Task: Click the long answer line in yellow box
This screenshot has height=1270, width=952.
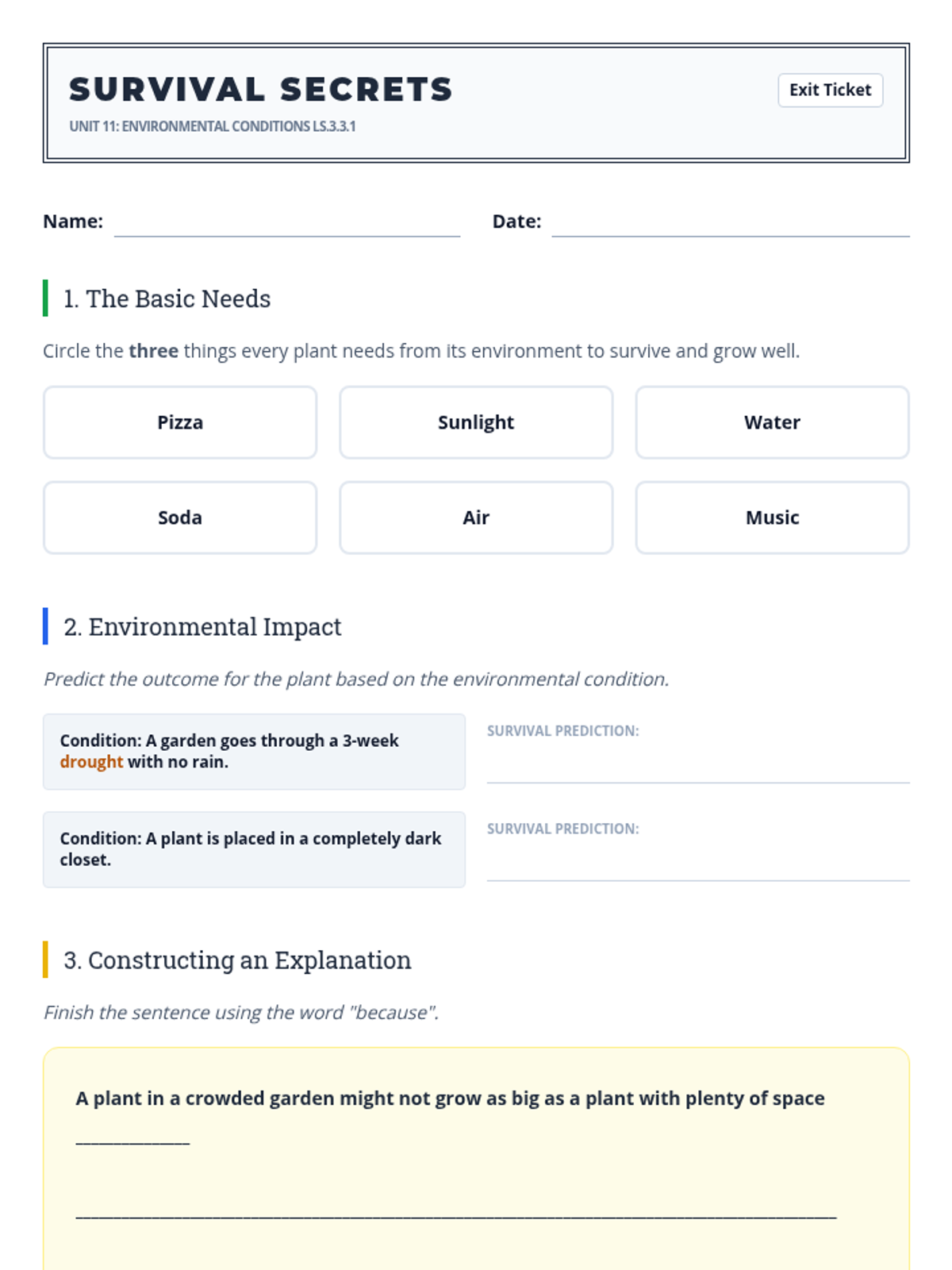Action: [455, 1213]
